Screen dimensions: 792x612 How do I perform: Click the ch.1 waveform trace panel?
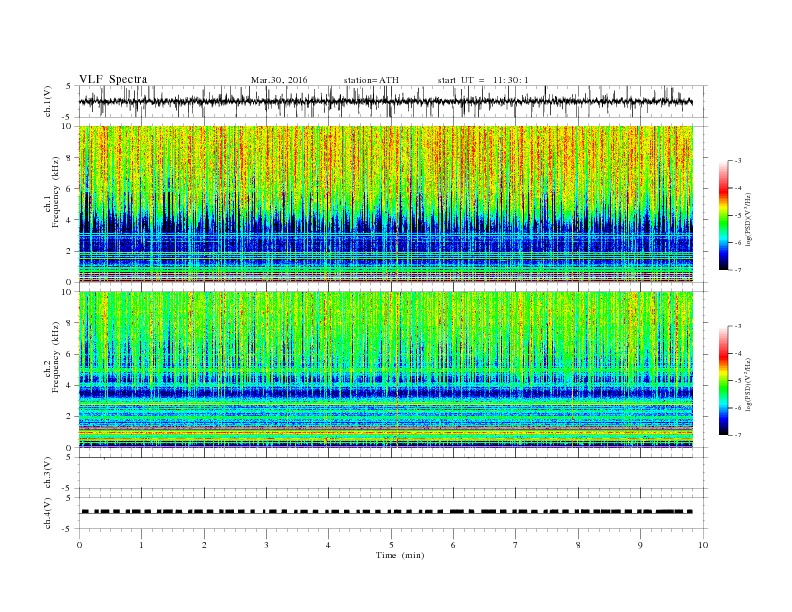[x=393, y=101]
